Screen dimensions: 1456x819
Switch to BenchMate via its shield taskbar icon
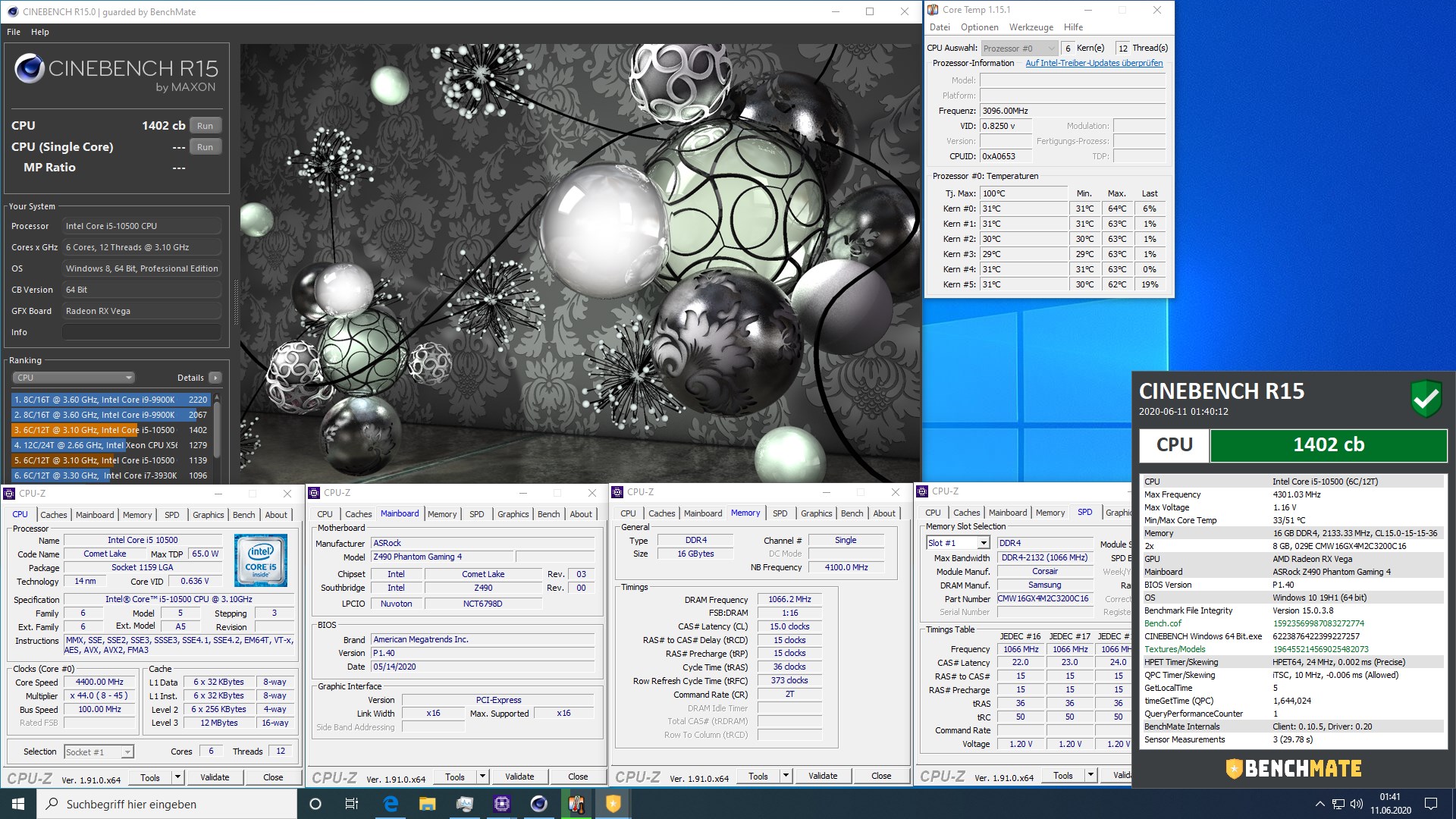[613, 804]
